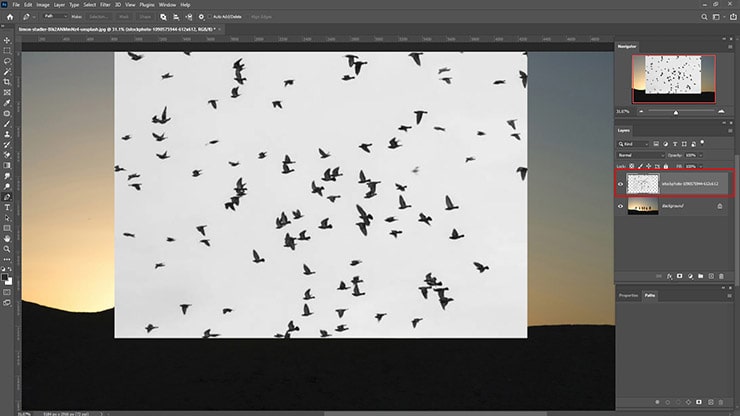740x416 pixels.
Task: Open the Window menu
Action: click(x=167, y=5)
